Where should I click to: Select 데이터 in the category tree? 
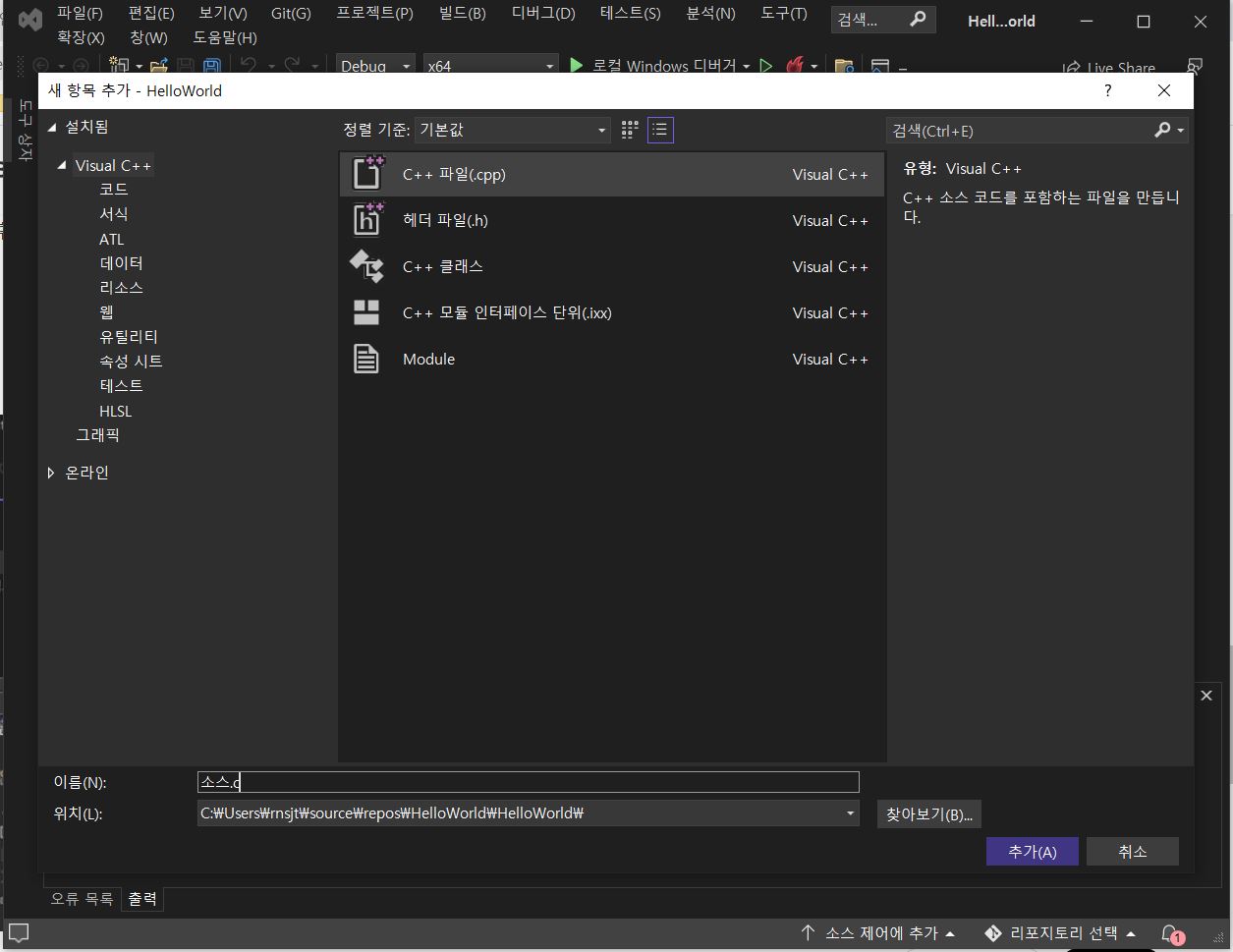[122, 262]
